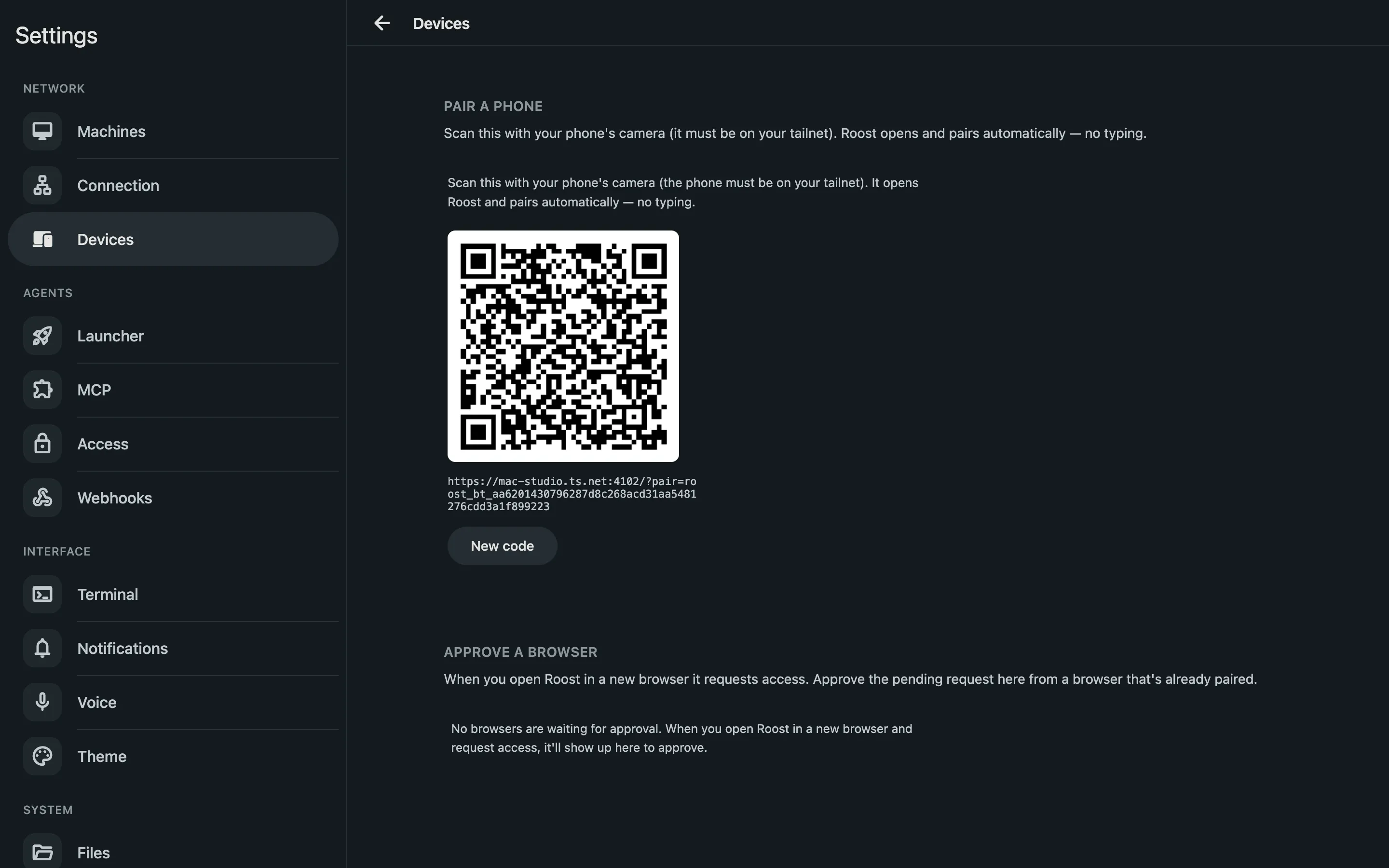Click the Connection network icon
The height and width of the screenshot is (868, 1389).
pos(42,186)
